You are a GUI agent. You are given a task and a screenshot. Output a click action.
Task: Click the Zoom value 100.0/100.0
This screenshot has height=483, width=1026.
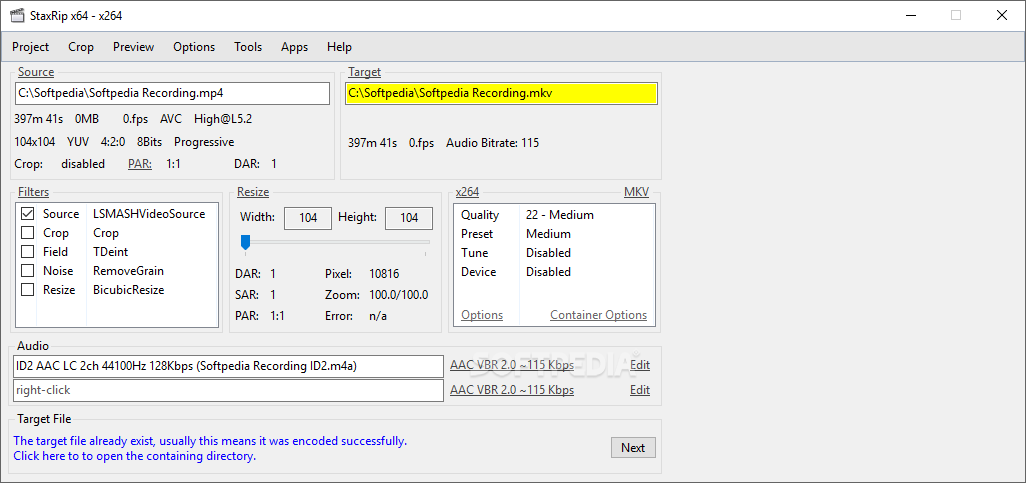(x=398, y=295)
